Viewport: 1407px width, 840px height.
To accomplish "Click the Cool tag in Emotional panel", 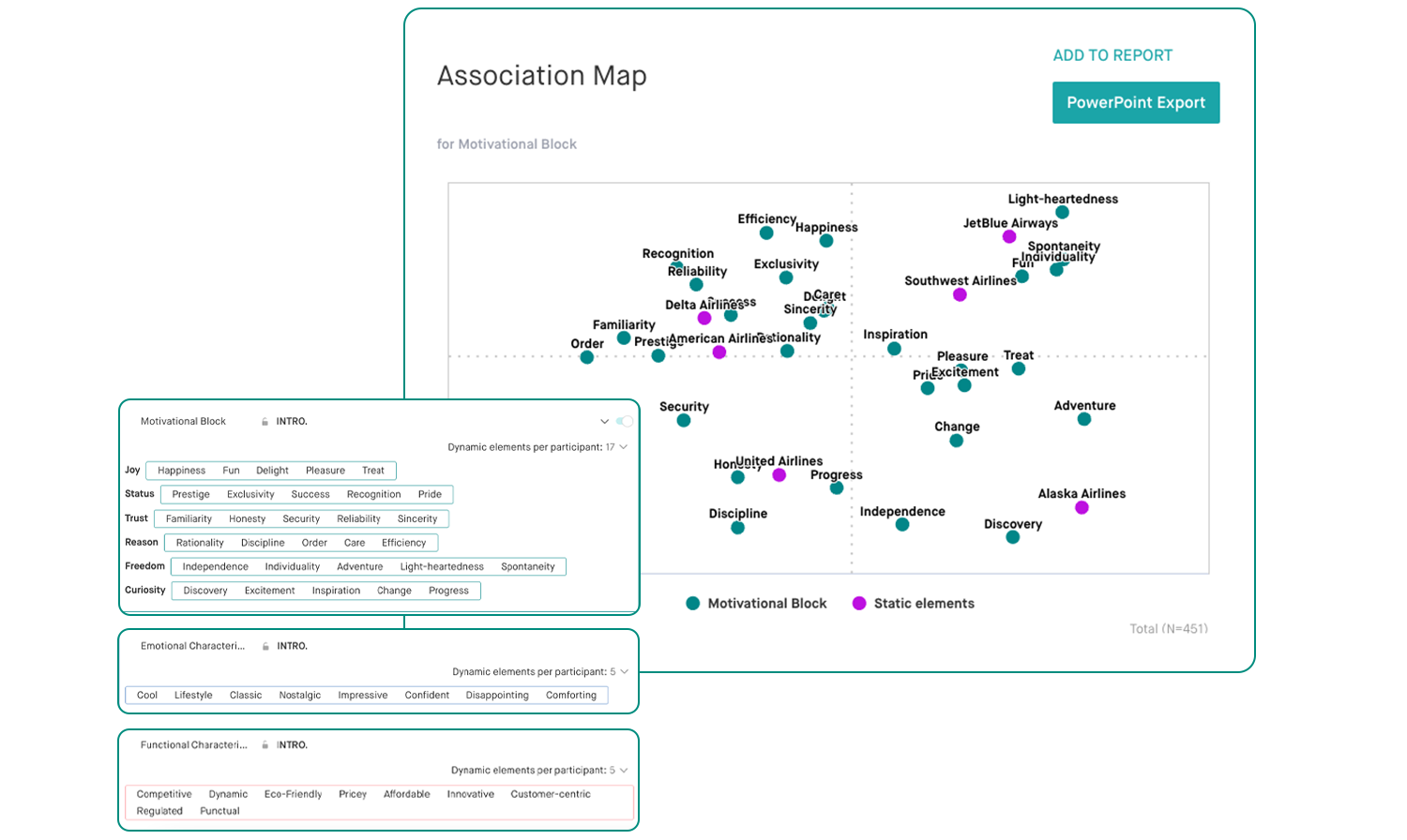I will point(147,696).
